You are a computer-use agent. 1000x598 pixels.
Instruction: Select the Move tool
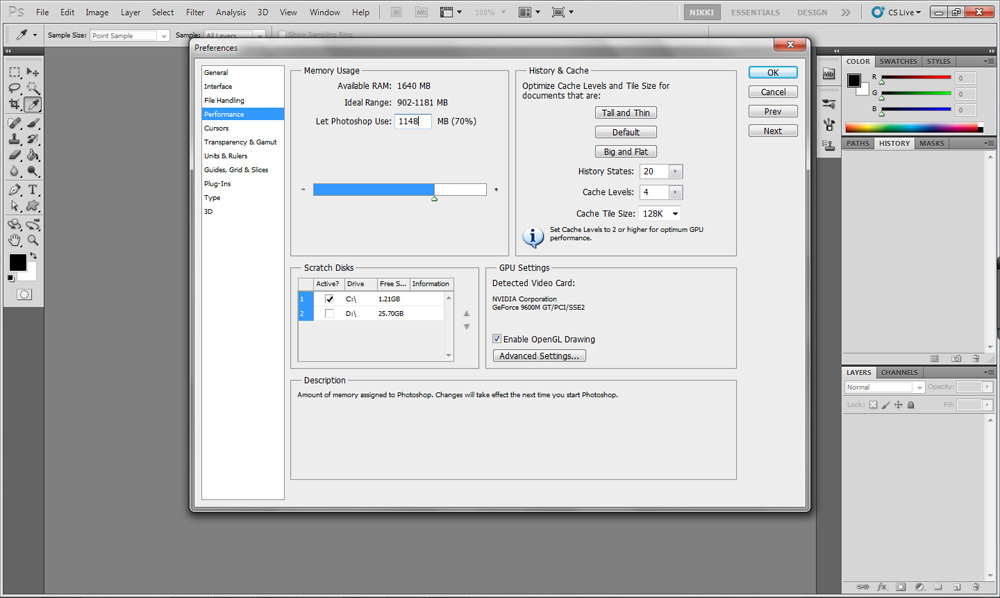click(x=33, y=72)
